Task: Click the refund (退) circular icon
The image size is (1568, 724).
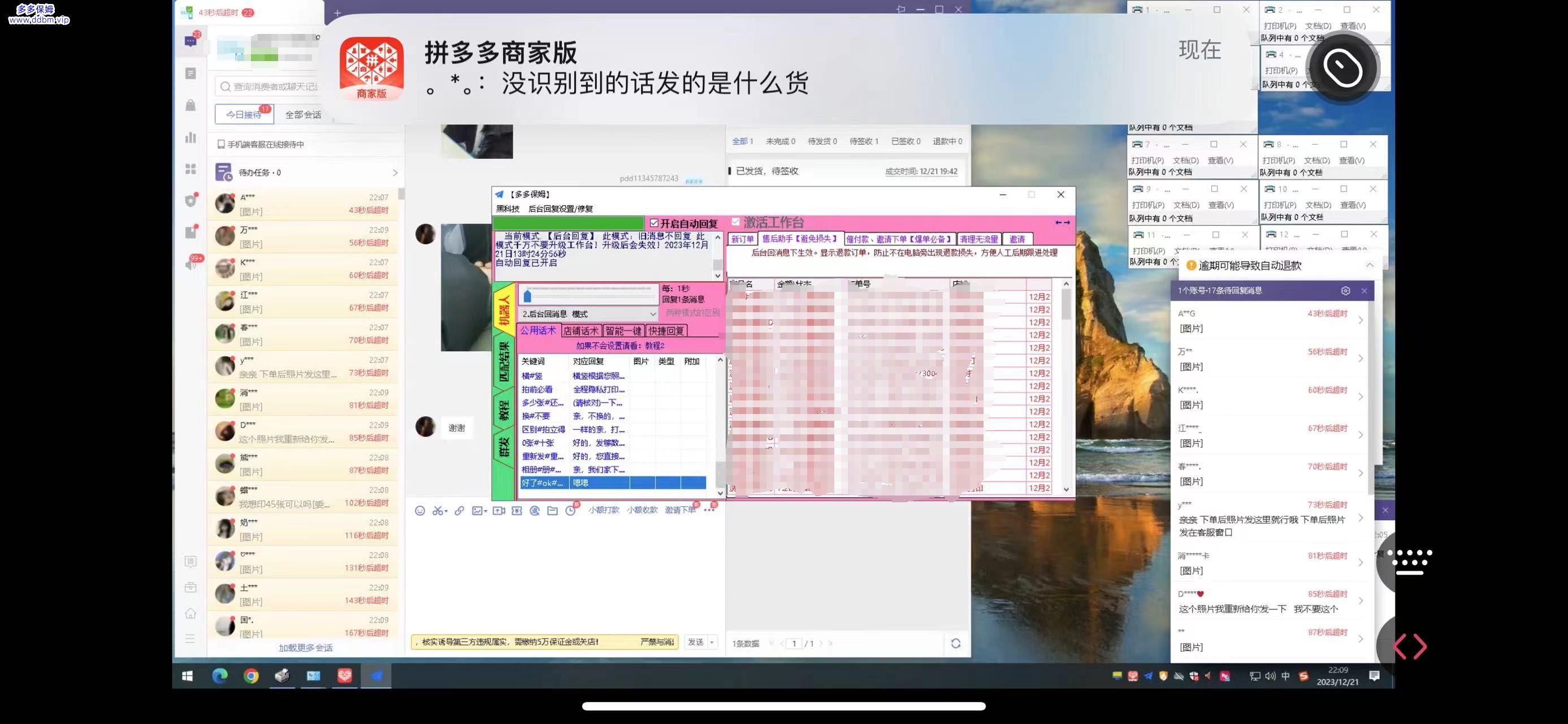Action: [x=534, y=510]
